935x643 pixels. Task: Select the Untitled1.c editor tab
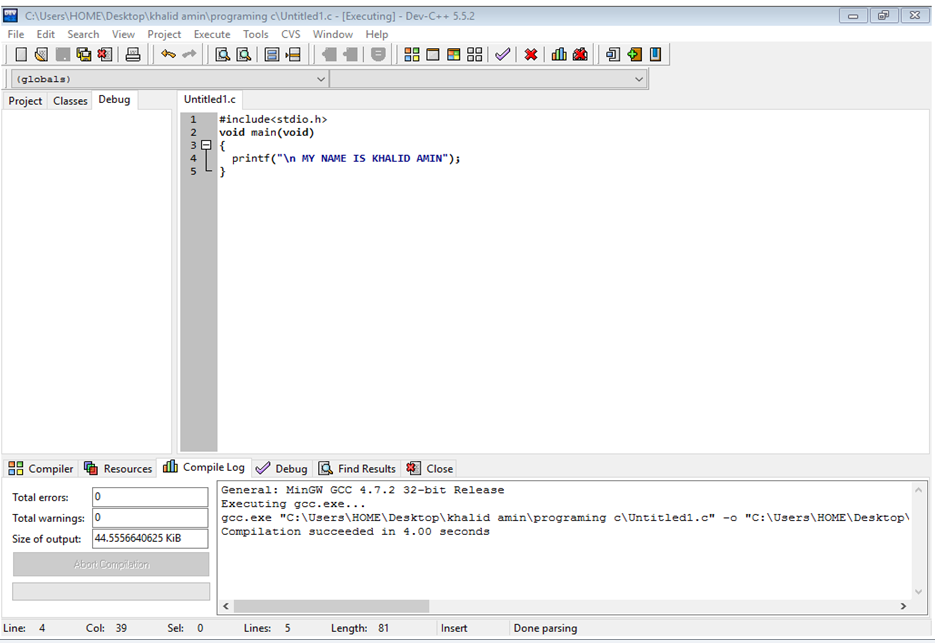coord(209,100)
